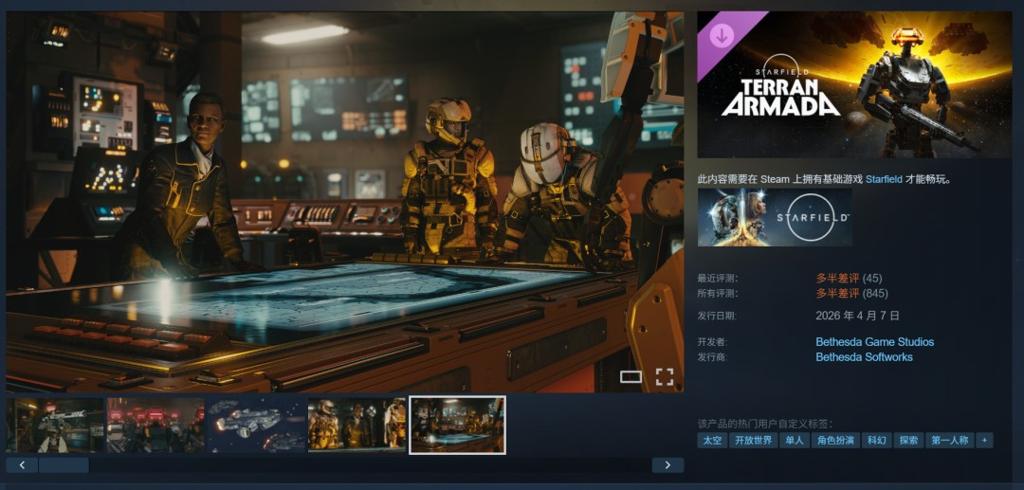Open fullscreen view of screenshot

(x=664, y=376)
